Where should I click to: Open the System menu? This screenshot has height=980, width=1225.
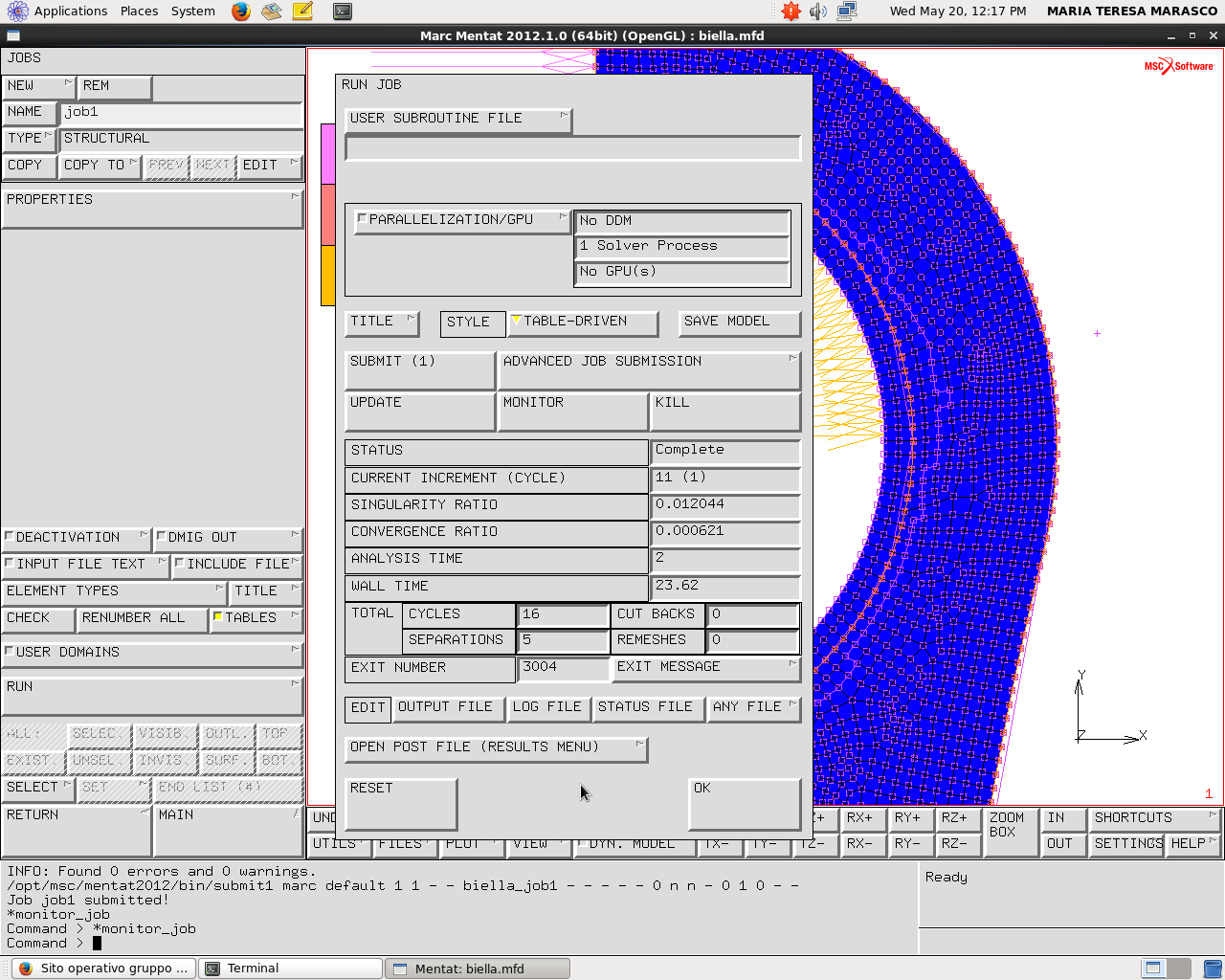[x=193, y=11]
